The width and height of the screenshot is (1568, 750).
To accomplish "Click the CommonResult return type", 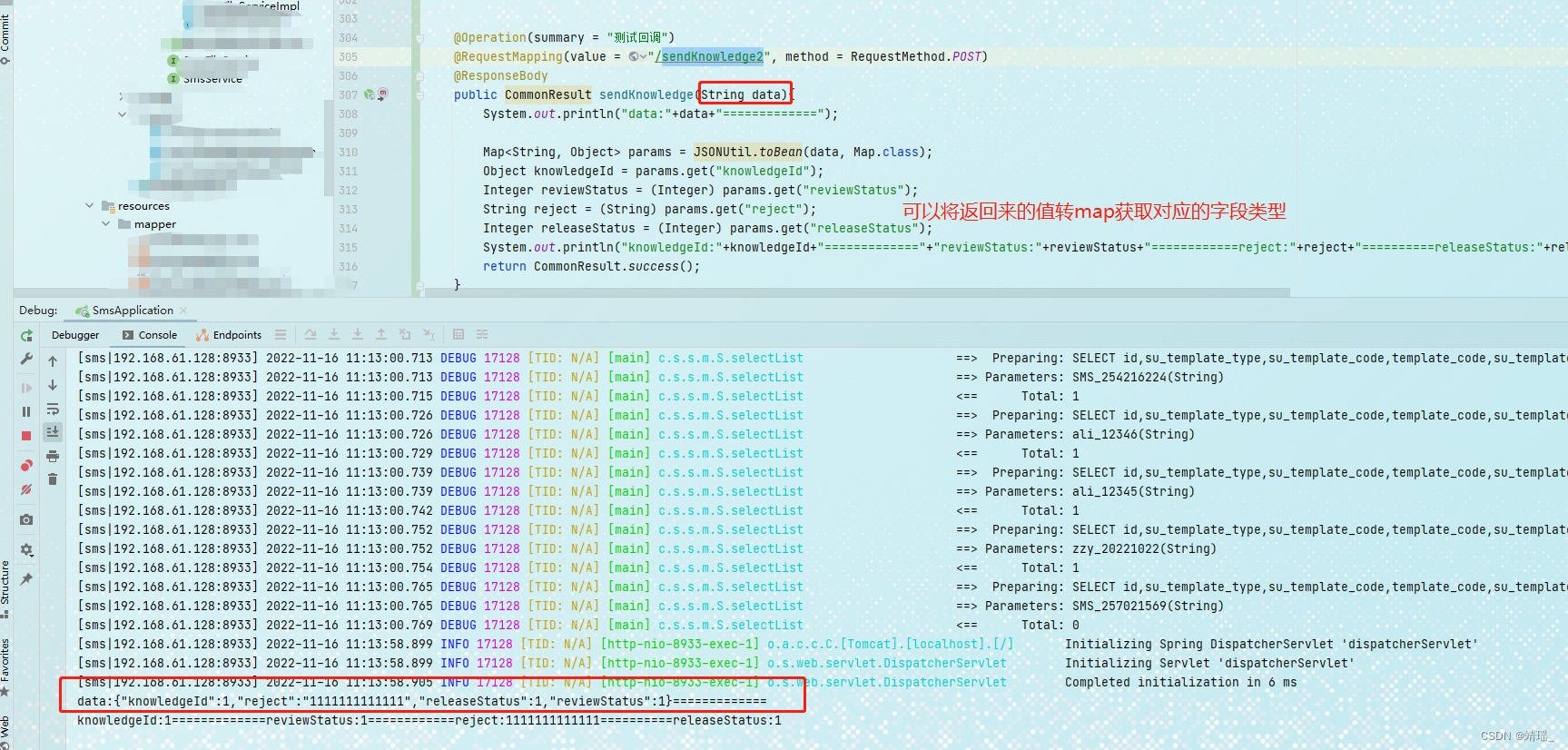I will click(548, 95).
